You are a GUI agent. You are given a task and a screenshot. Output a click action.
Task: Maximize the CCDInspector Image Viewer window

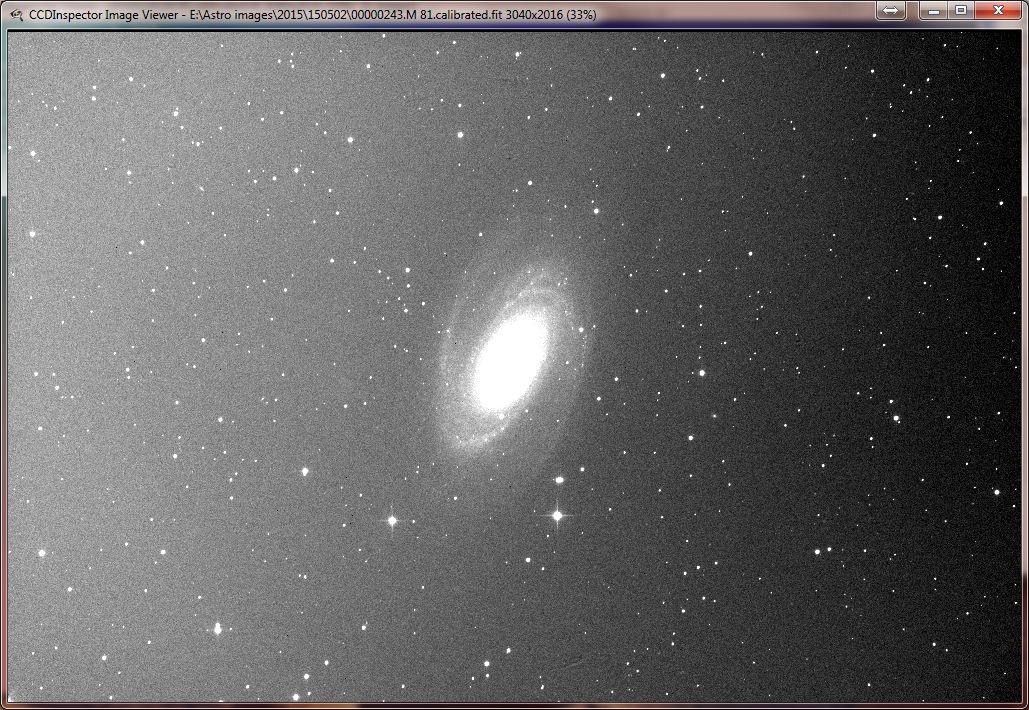(961, 10)
